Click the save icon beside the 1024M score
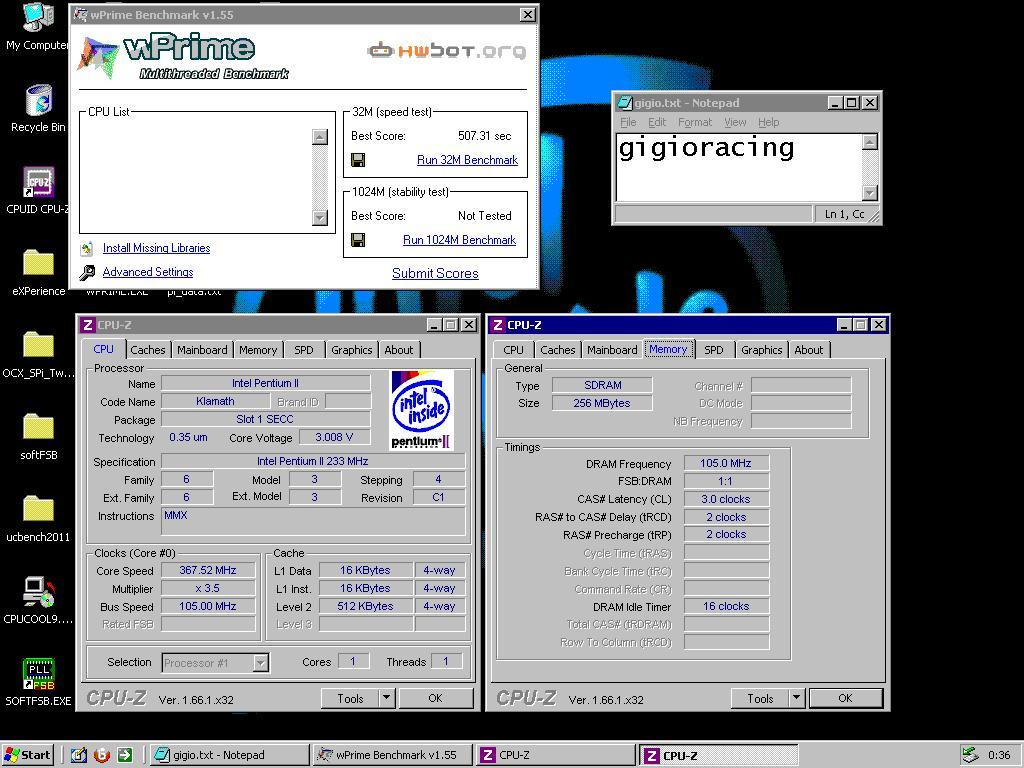This screenshot has height=768, width=1024. [358, 240]
